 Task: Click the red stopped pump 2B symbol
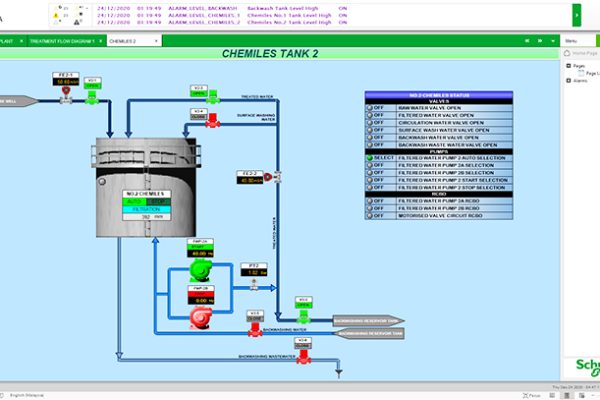(201, 317)
